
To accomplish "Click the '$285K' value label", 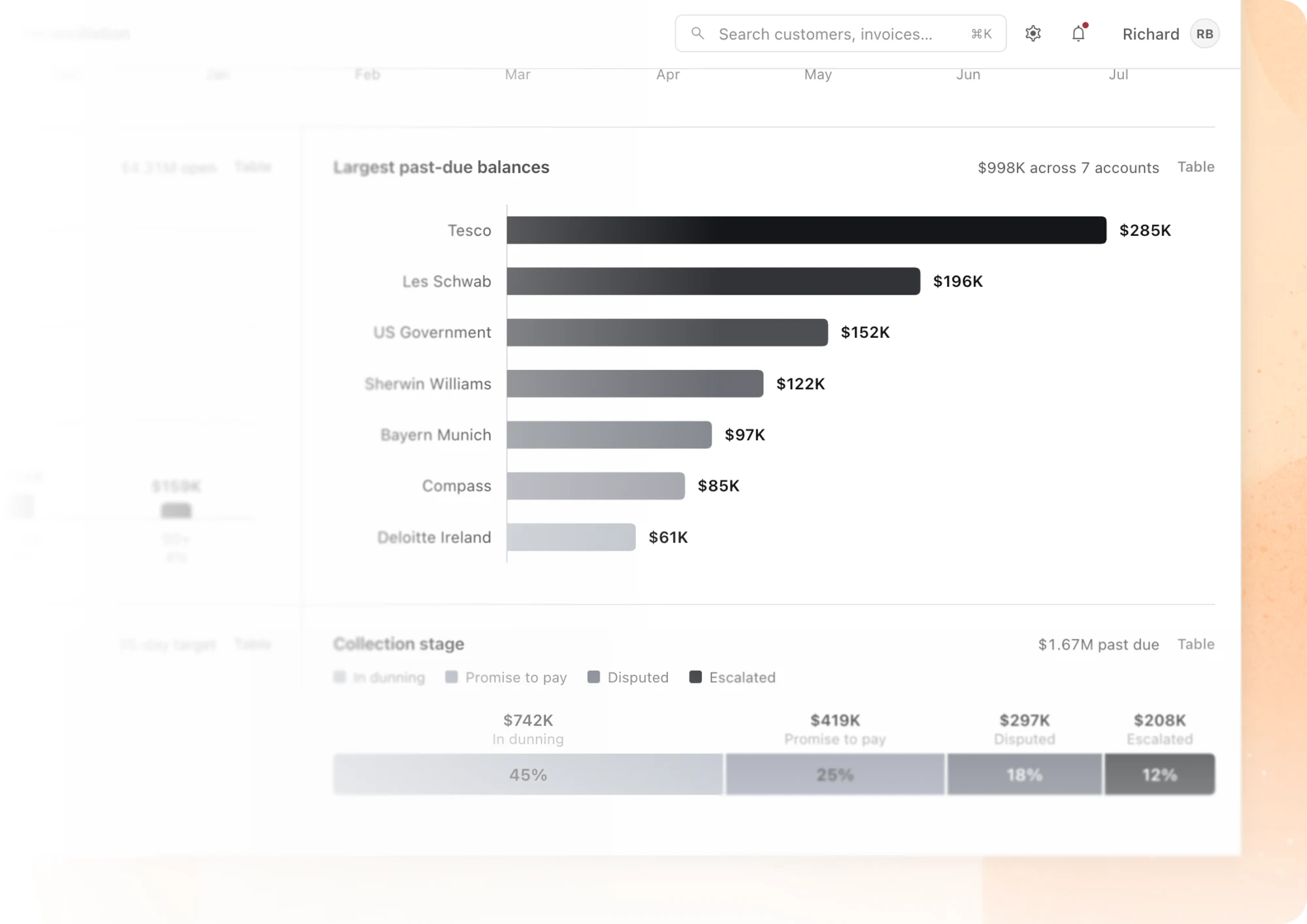I will 1145,230.
